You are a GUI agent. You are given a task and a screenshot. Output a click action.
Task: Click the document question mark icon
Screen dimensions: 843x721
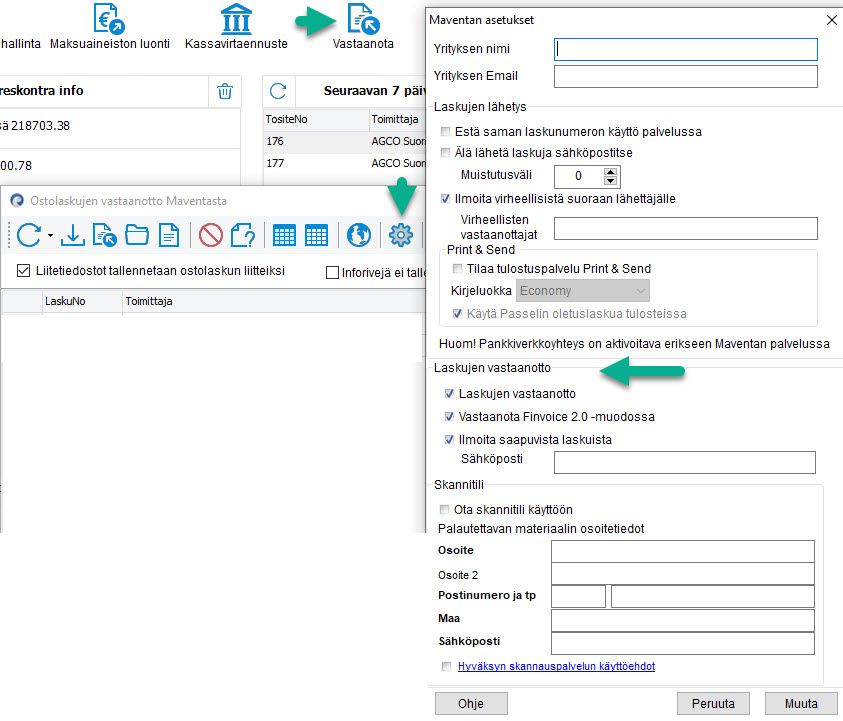(243, 235)
